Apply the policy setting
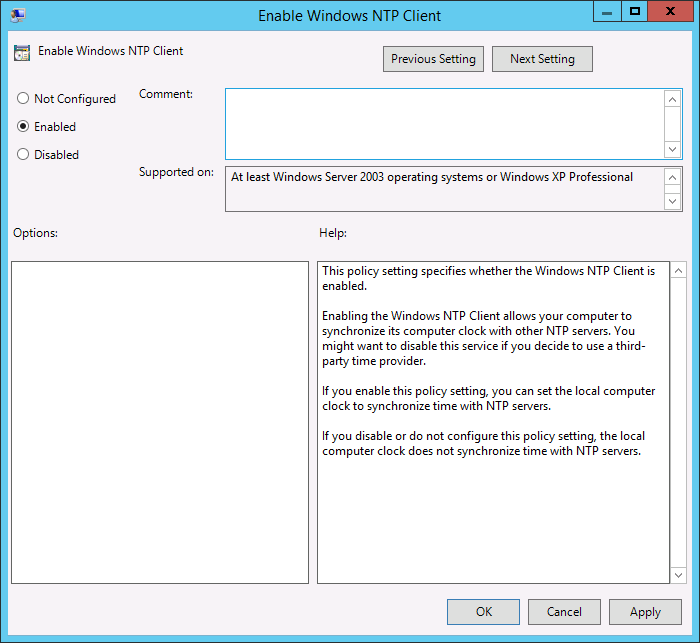Viewport: 700px width, 643px height. (x=645, y=612)
